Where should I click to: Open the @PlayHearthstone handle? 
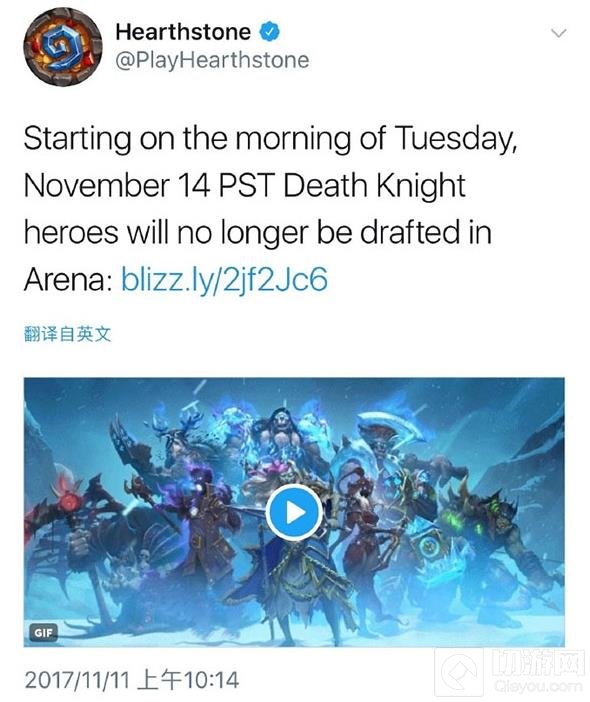pyautogui.click(x=212, y=60)
